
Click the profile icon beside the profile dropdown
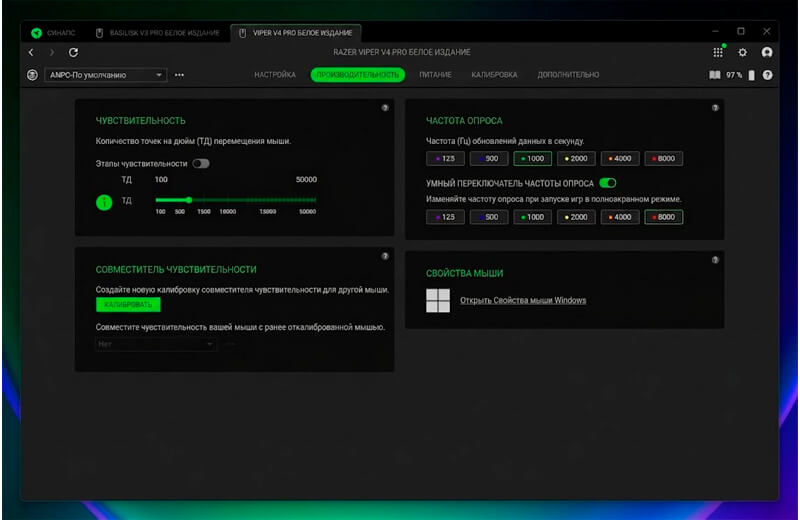[32, 75]
